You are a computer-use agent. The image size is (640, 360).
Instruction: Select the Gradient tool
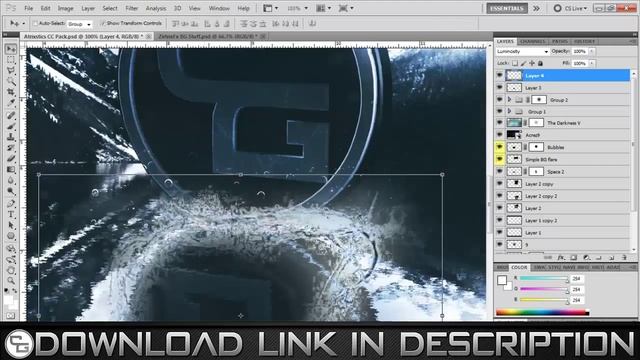(11, 169)
